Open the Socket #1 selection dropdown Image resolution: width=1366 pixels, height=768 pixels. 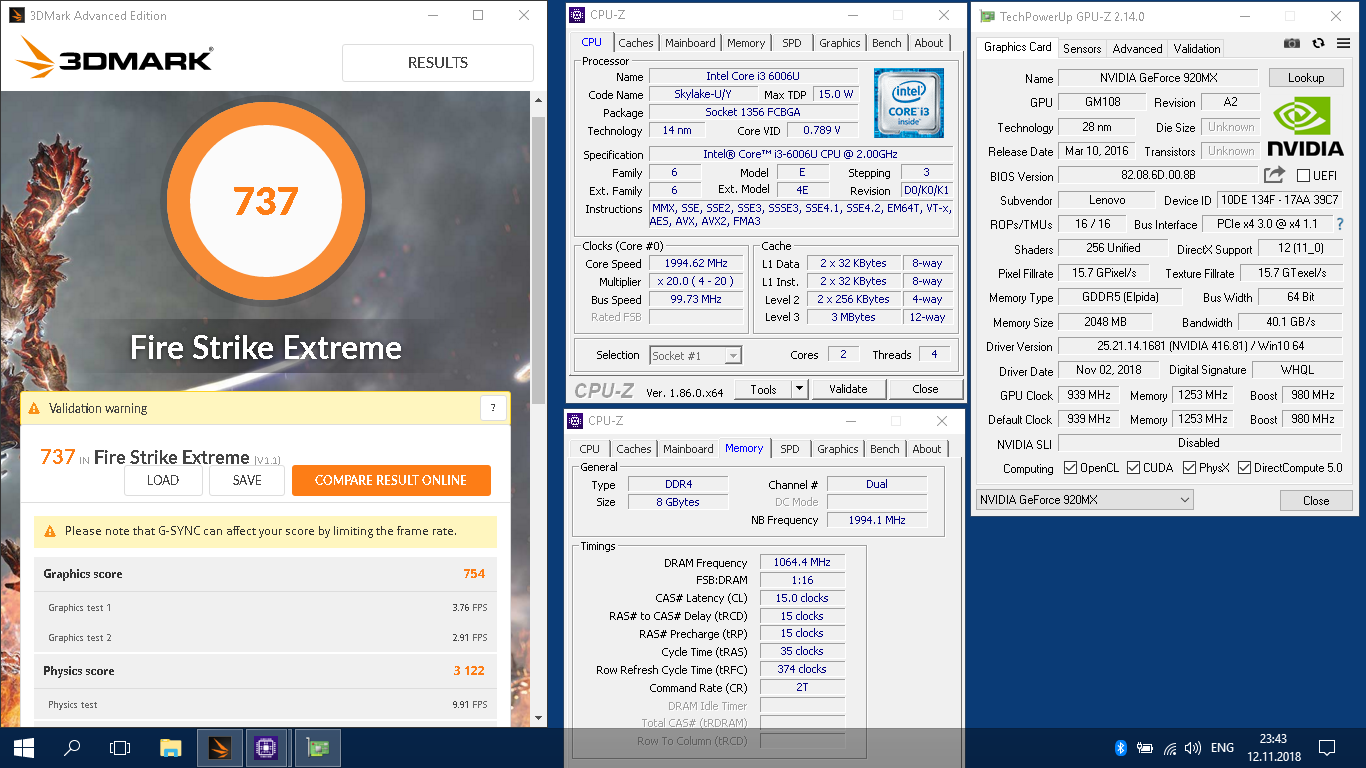(696, 355)
